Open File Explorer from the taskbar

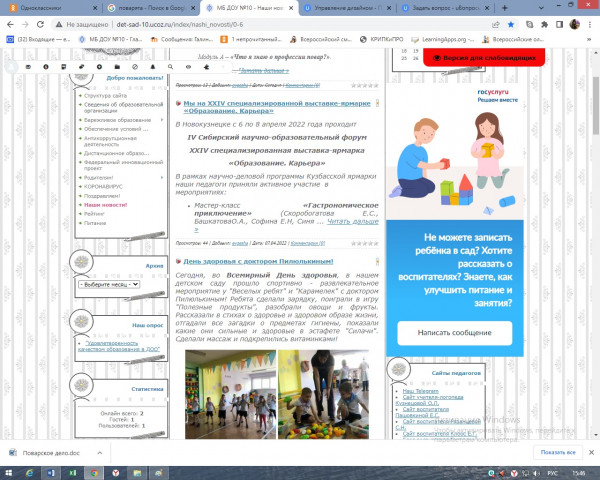click(137, 473)
